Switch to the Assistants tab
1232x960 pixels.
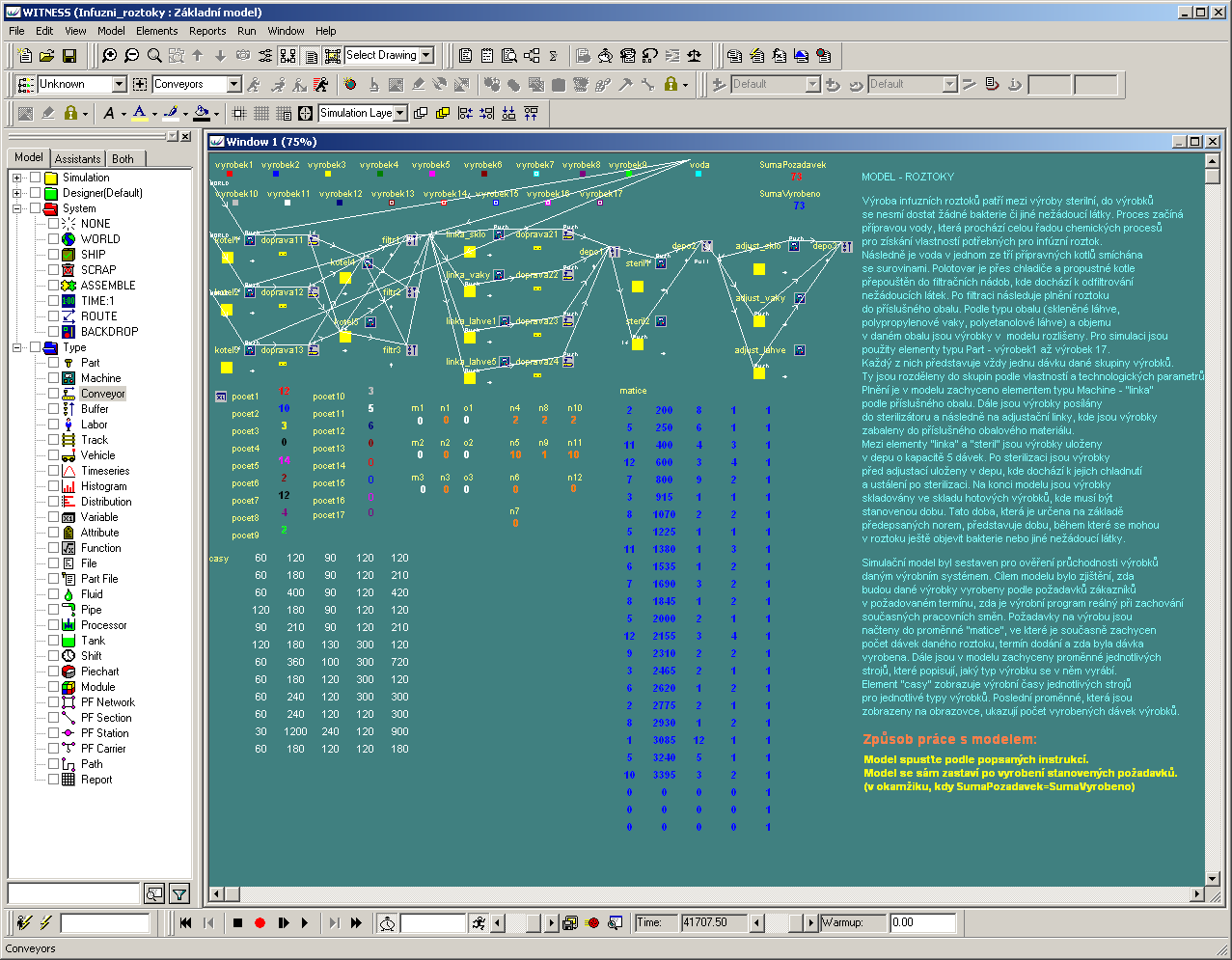77,159
